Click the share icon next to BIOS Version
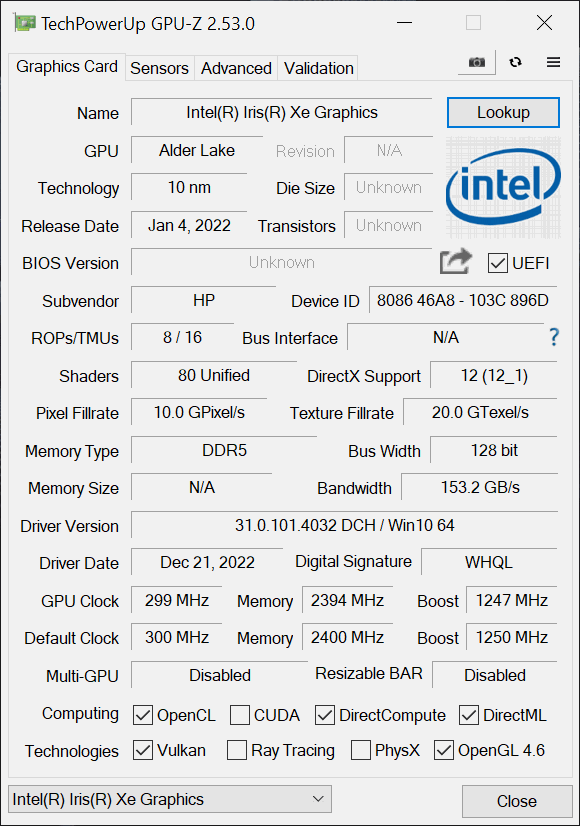580x826 pixels. [455, 261]
